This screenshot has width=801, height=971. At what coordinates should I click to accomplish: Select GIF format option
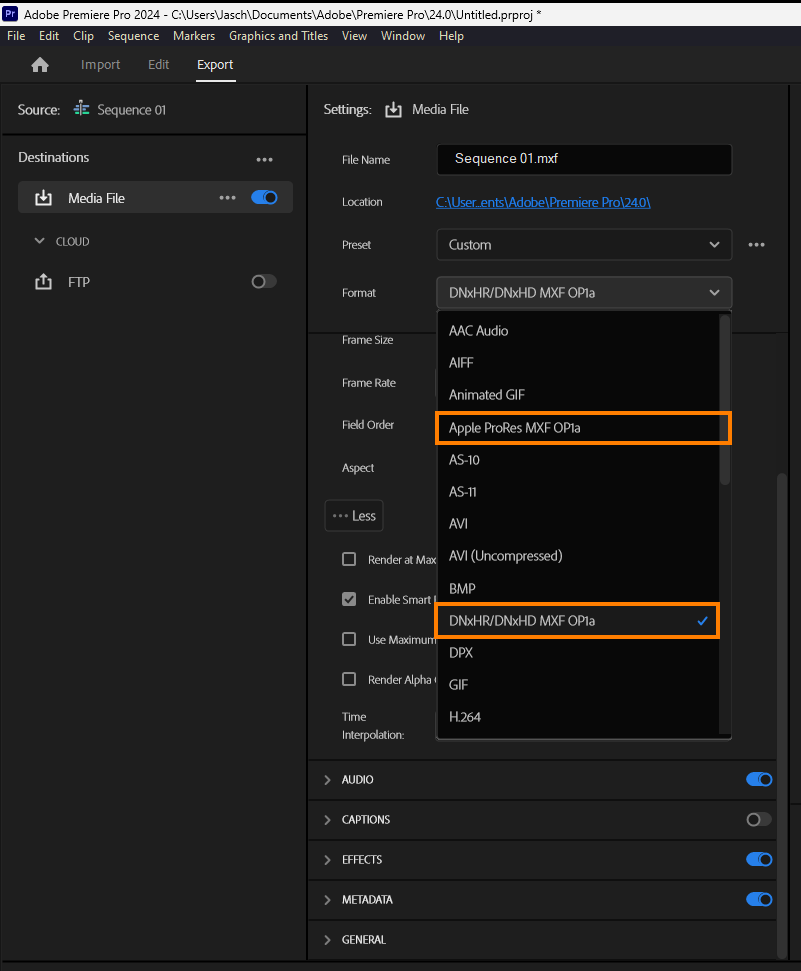pos(578,685)
